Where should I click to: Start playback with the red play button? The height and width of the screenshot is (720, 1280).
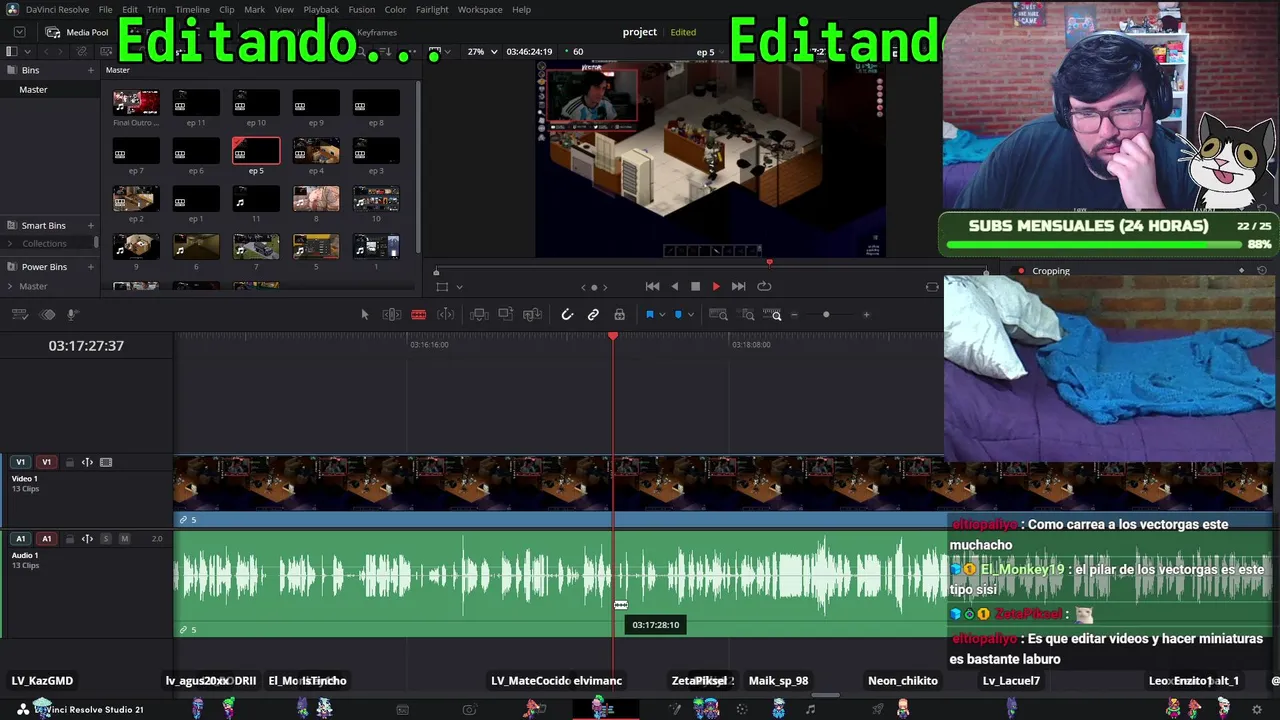(716, 286)
